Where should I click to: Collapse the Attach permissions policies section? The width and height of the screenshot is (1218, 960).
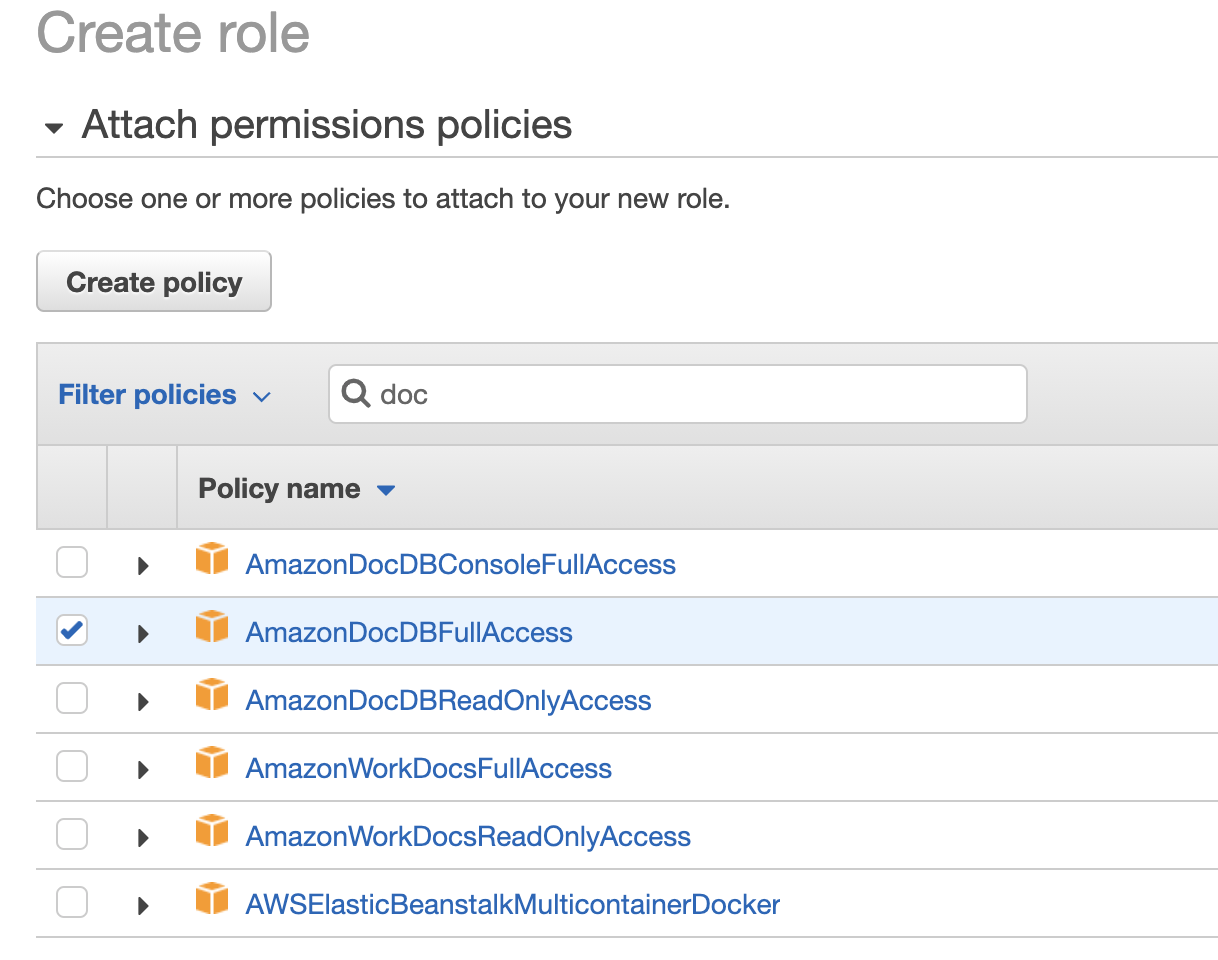click(x=54, y=128)
